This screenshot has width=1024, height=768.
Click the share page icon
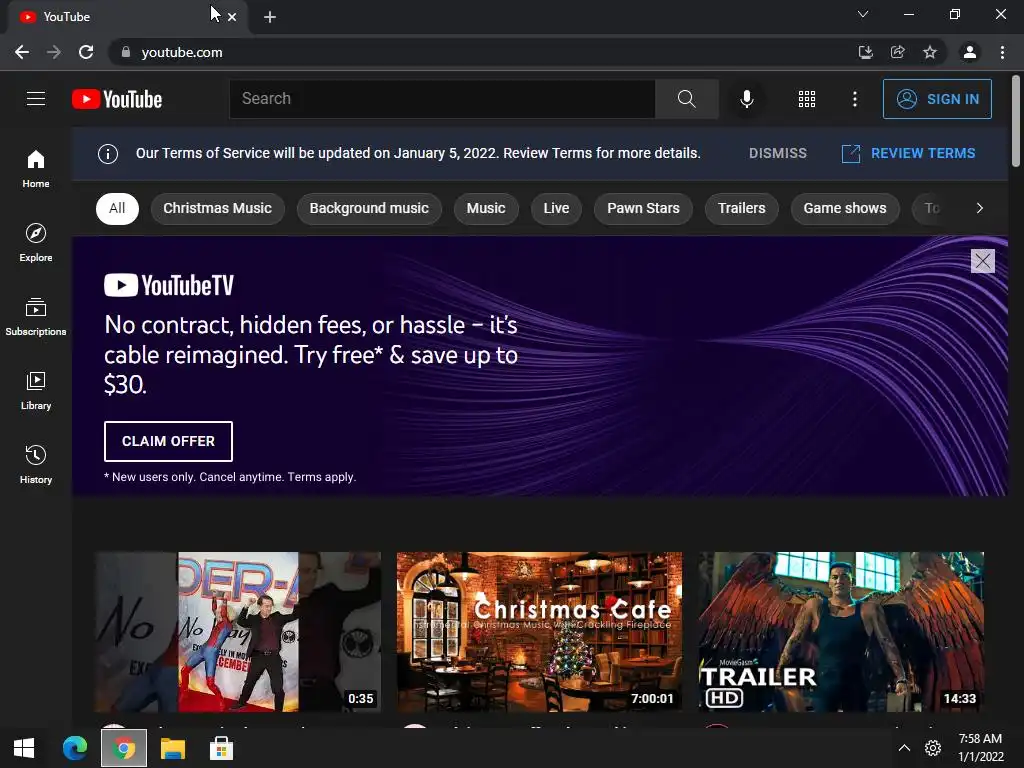pyautogui.click(x=898, y=52)
